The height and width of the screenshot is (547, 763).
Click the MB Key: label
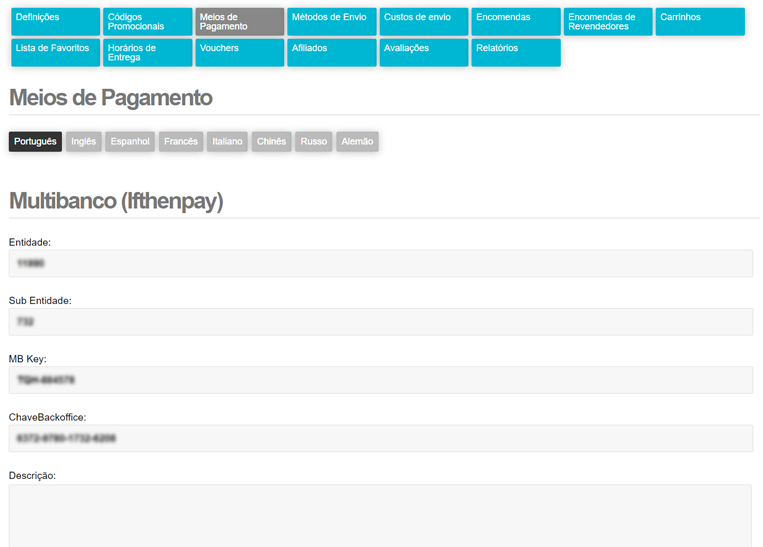(x=28, y=359)
